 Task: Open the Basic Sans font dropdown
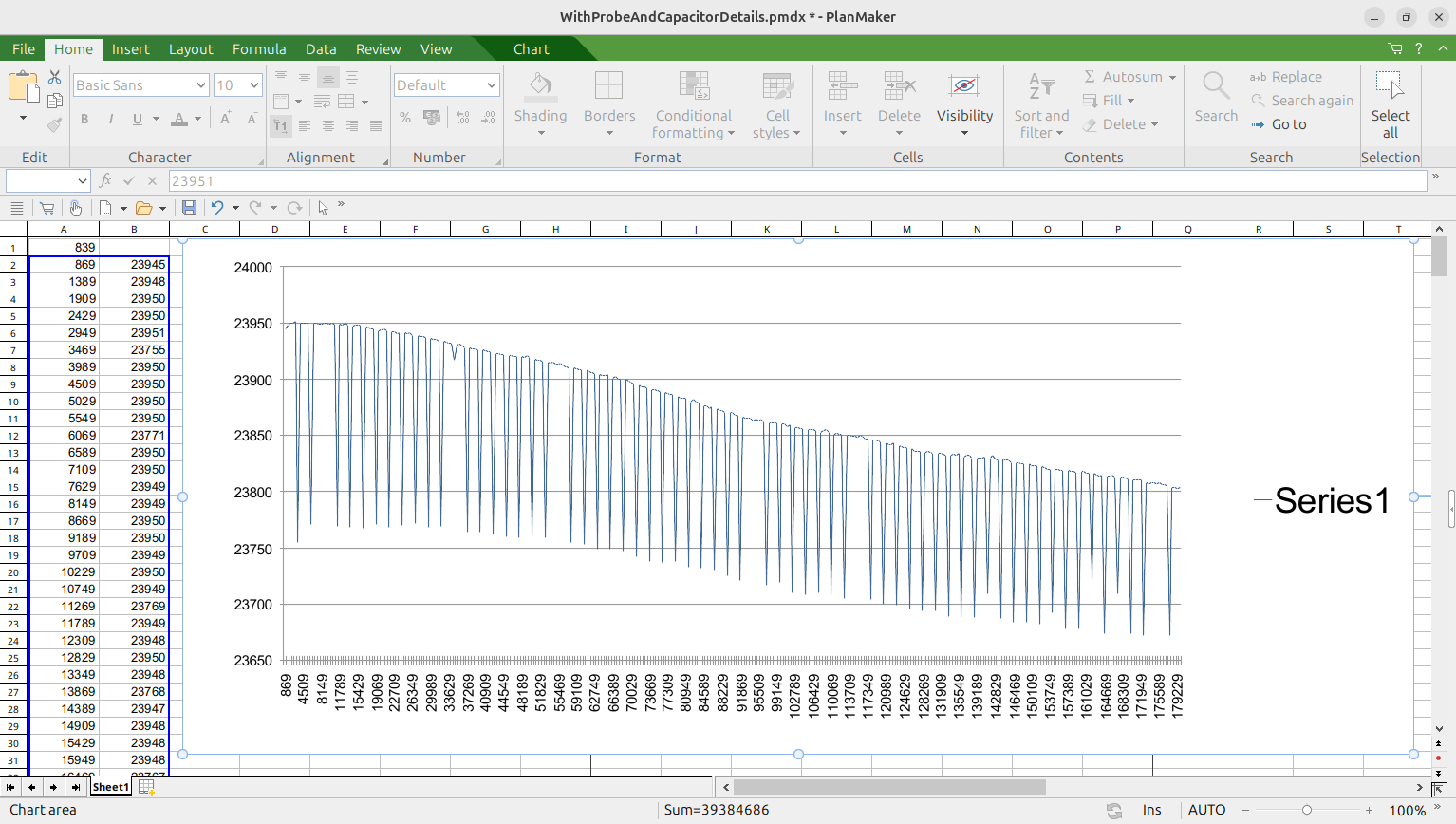tap(201, 85)
